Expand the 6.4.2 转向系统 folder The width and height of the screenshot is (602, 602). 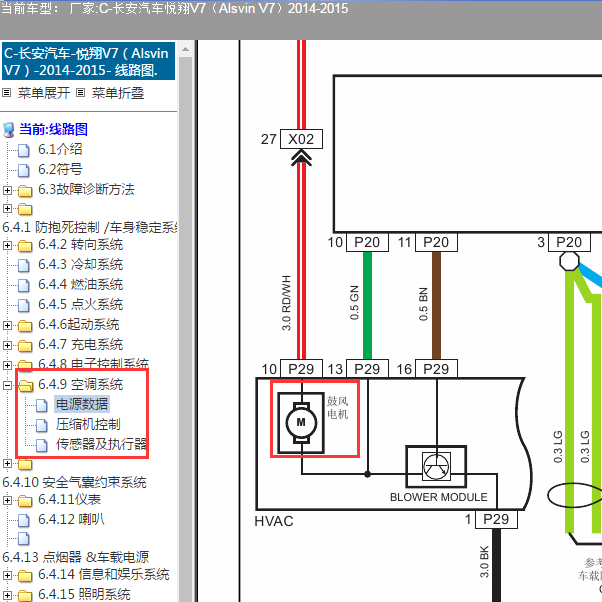[7, 245]
